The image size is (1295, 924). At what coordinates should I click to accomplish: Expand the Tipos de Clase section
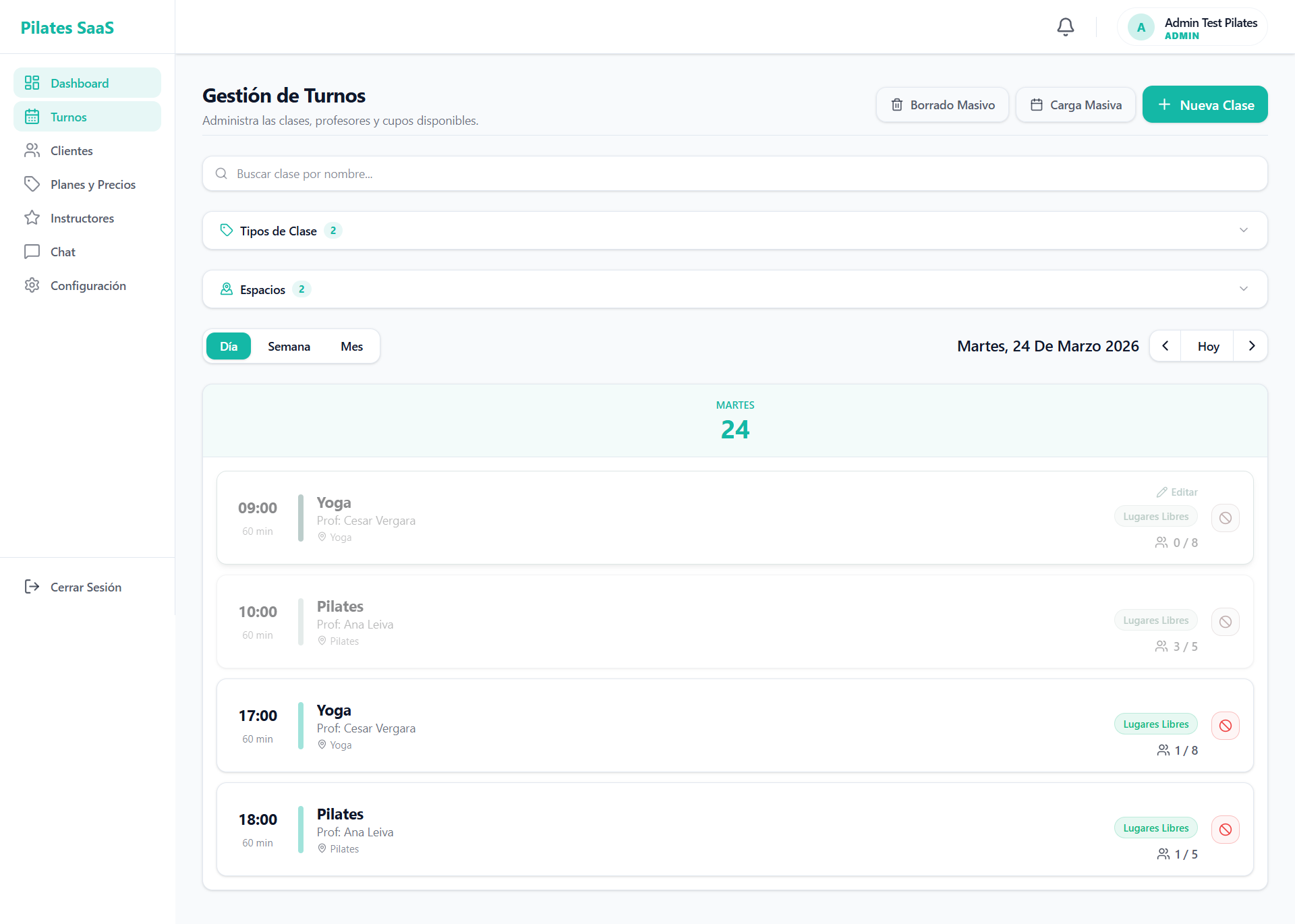(x=734, y=231)
